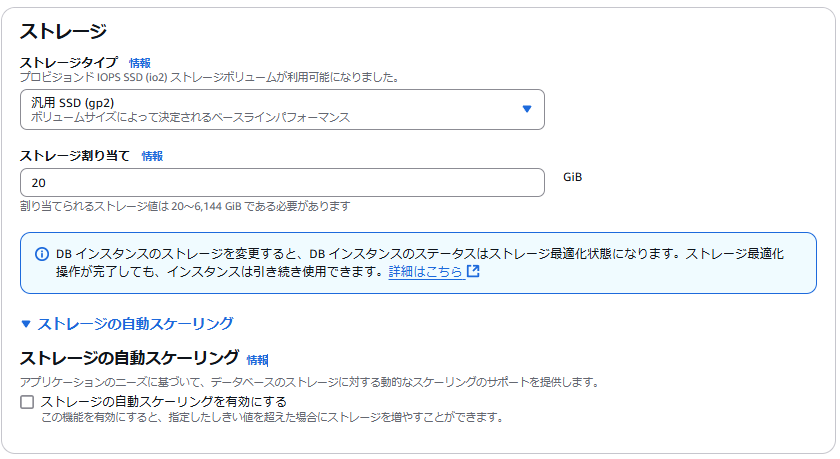
Task: Open the 情報 link next to ストレージタイプ
Action: (140, 63)
